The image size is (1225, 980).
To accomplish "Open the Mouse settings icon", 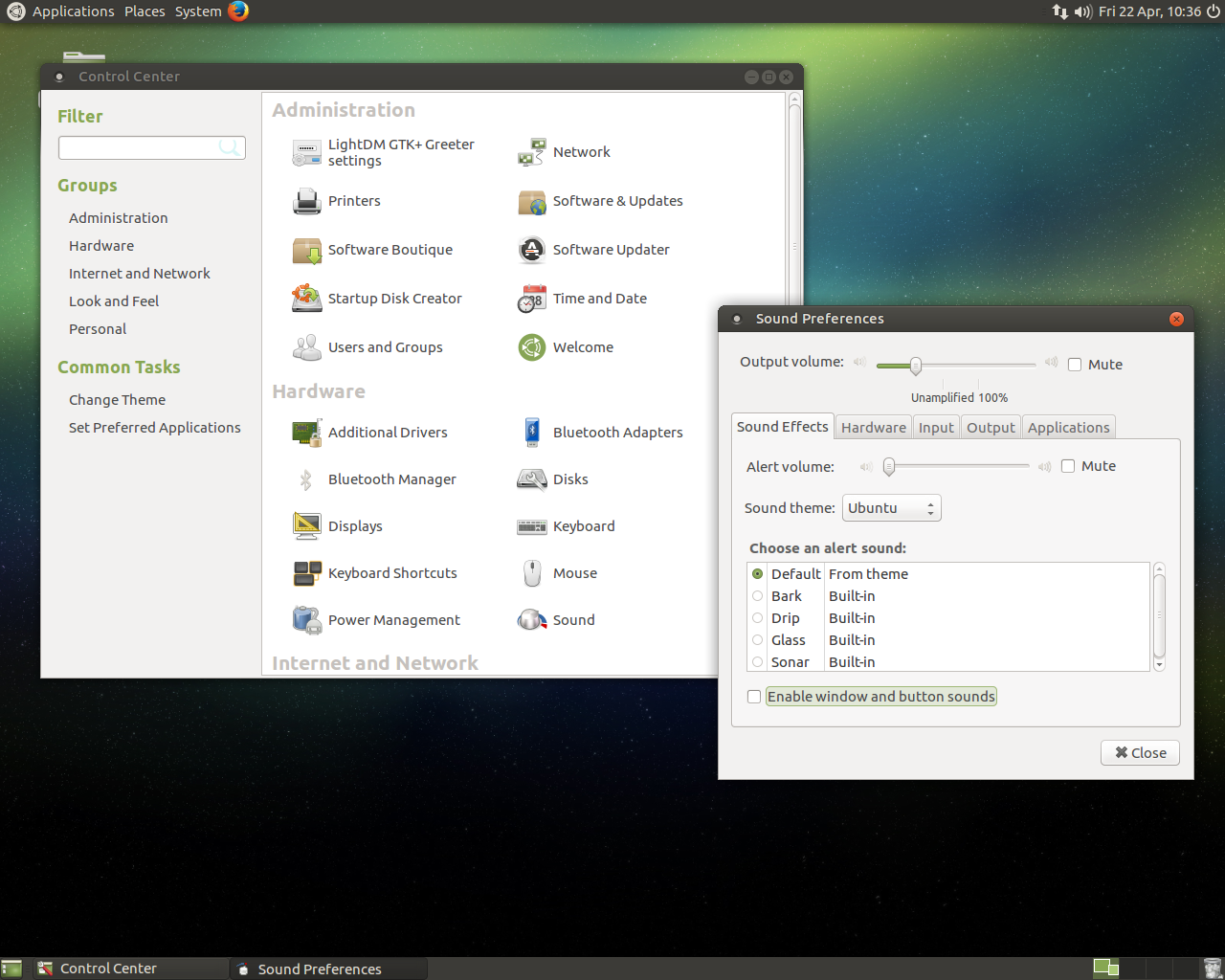I will tap(532, 573).
